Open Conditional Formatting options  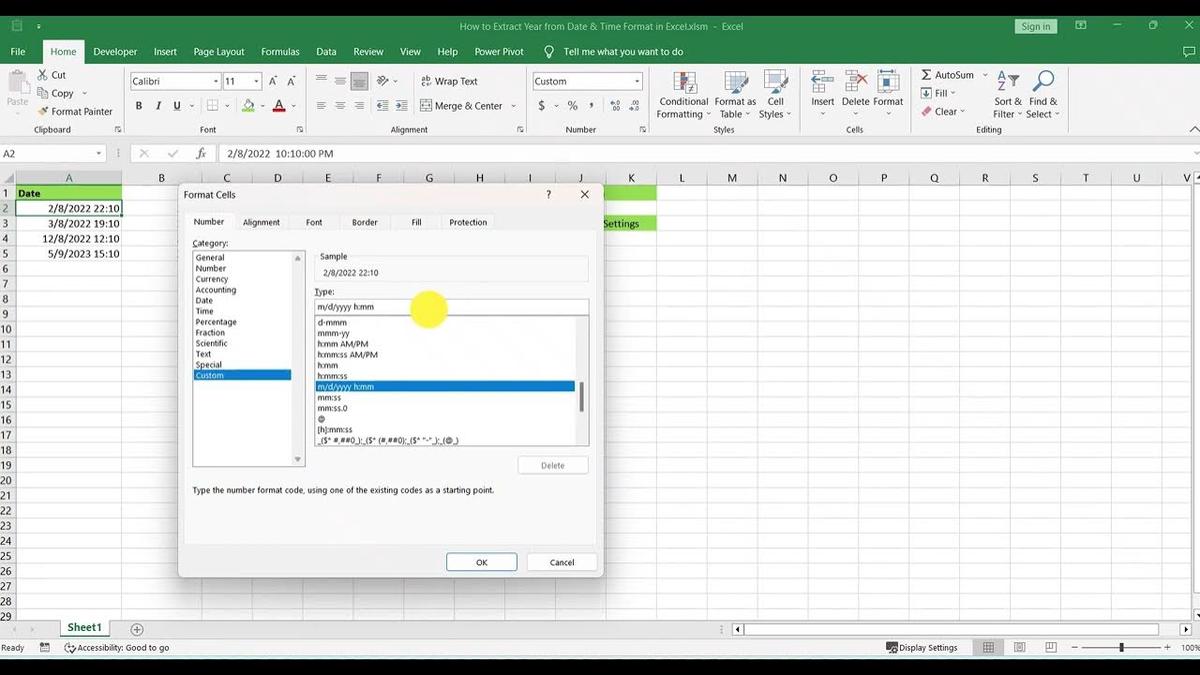(683, 95)
